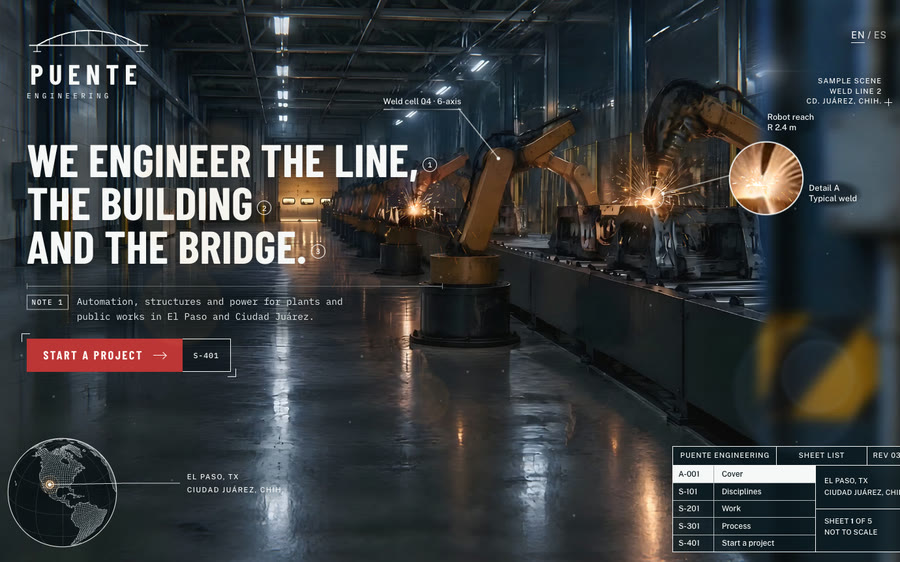Click the El Paso marker on globe

tap(50, 485)
